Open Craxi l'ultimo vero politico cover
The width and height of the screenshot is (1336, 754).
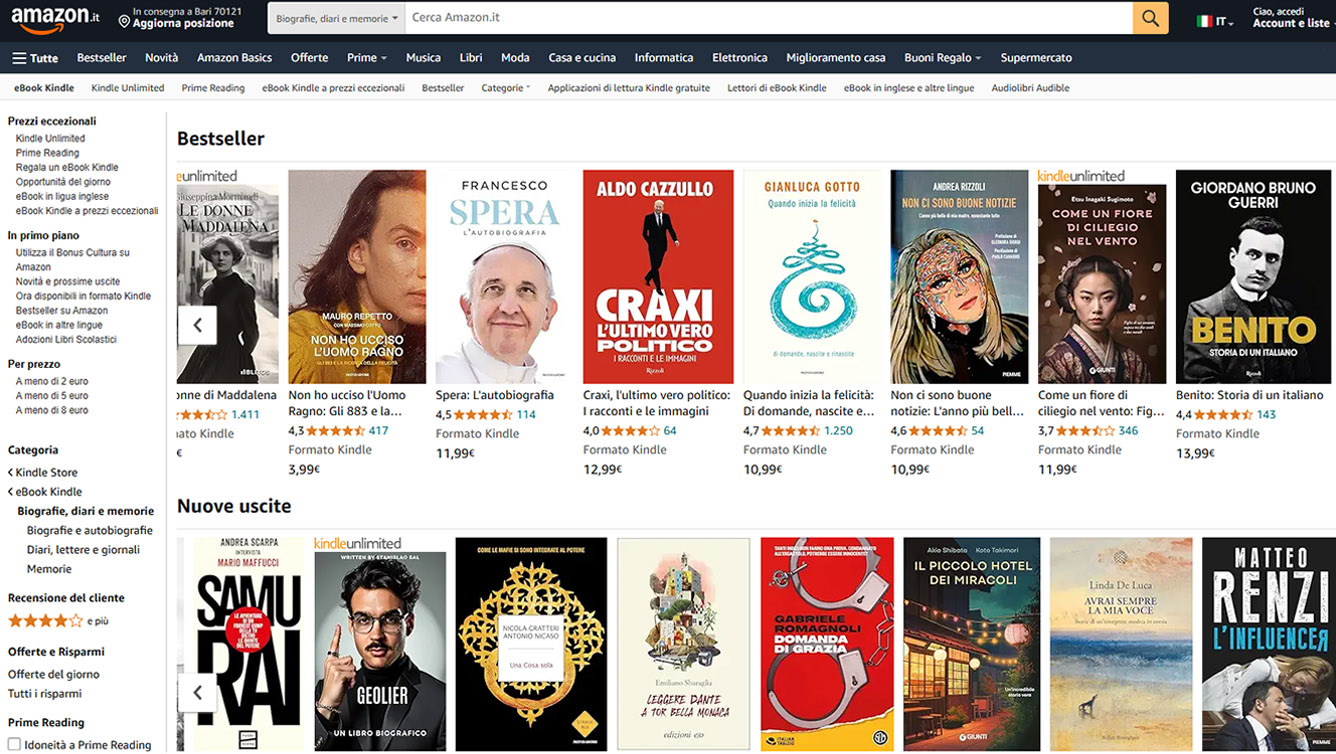click(x=658, y=277)
